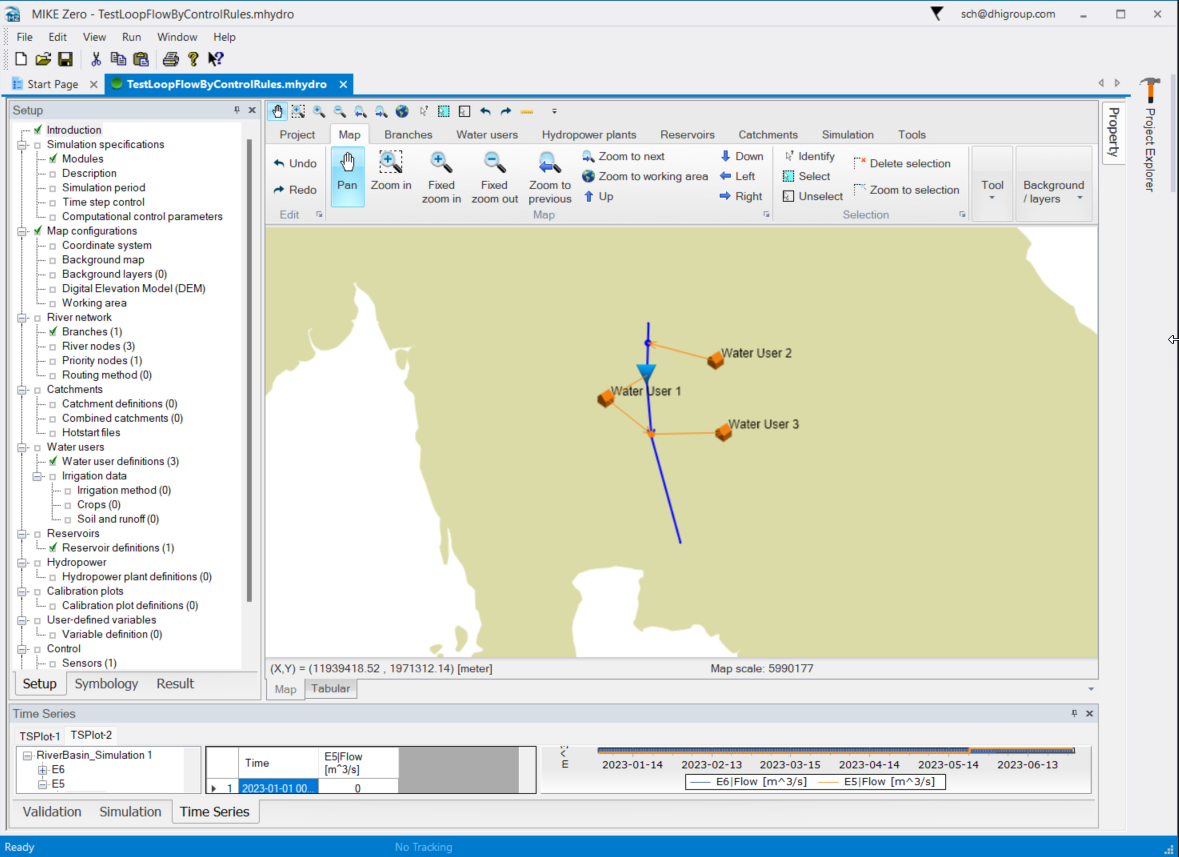Click the Right pan button
Screen dimensions: 1179x857
coord(741,196)
